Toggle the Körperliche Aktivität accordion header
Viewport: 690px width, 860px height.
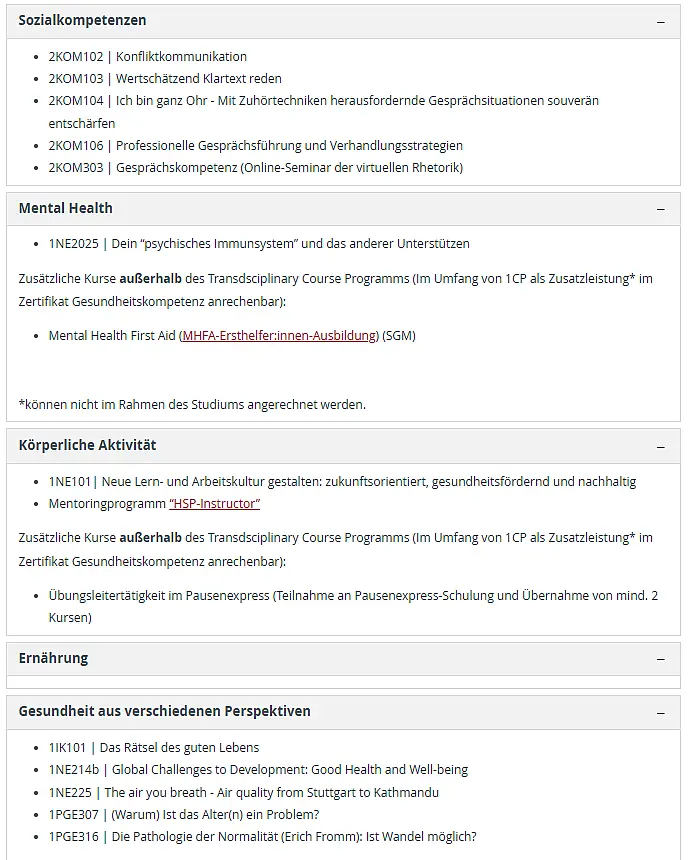click(343, 446)
